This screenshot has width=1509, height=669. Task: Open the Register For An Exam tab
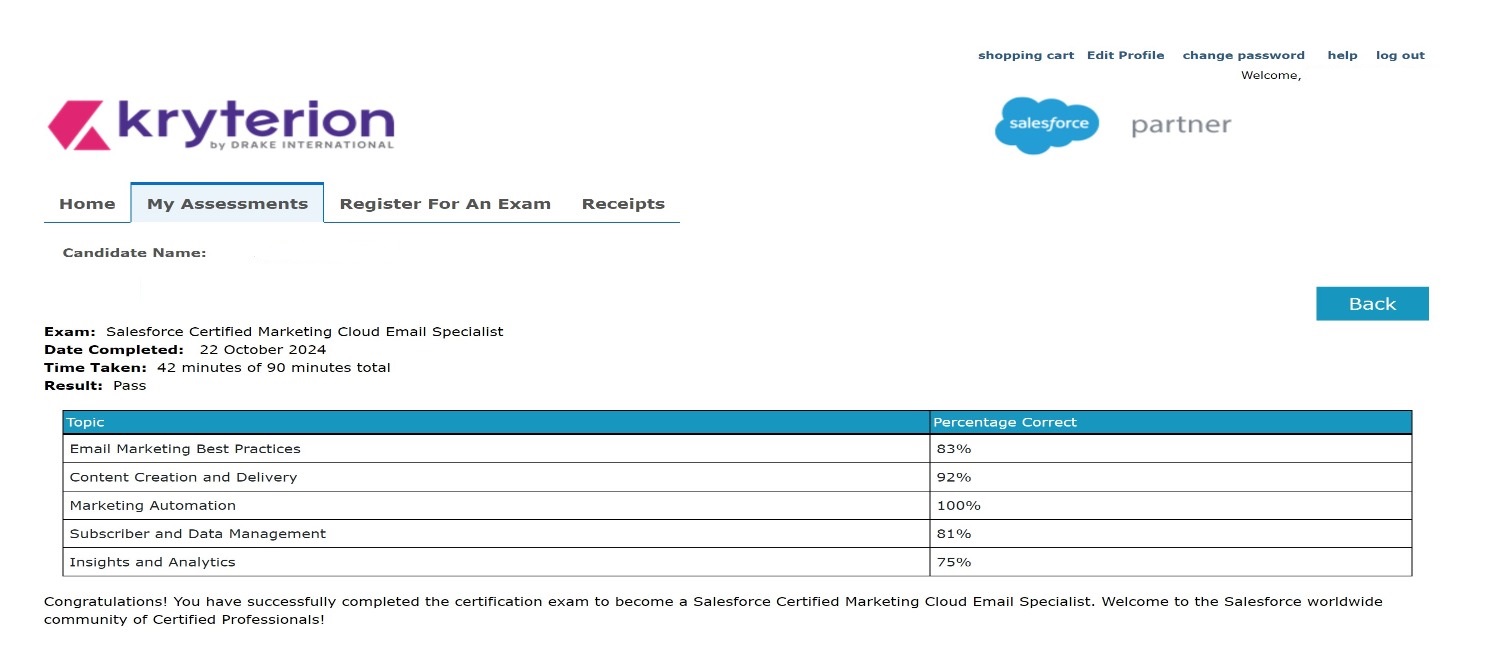445,204
